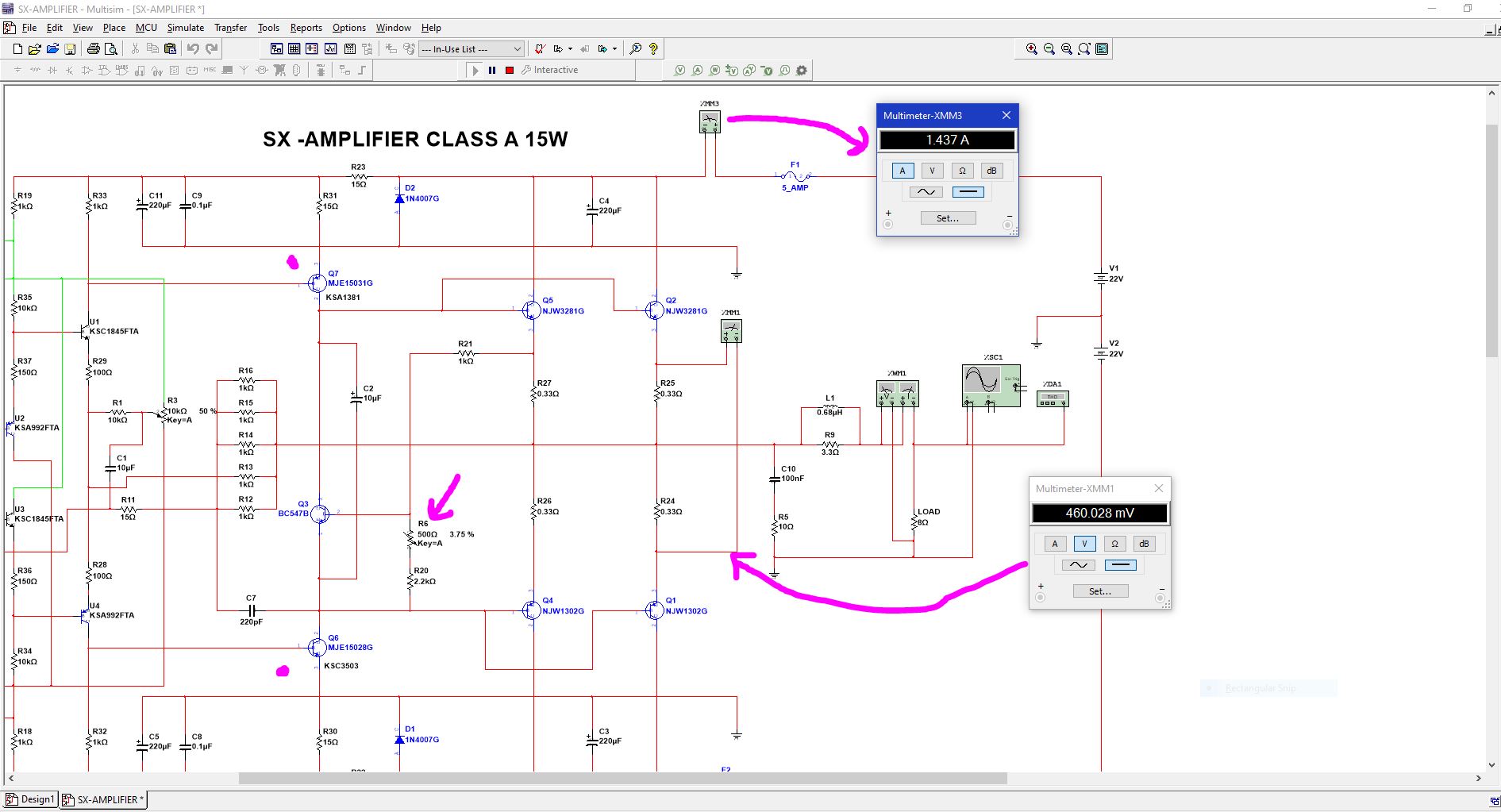The height and width of the screenshot is (812, 1501).
Task: Open Interactive analysis settings
Action: [549, 71]
